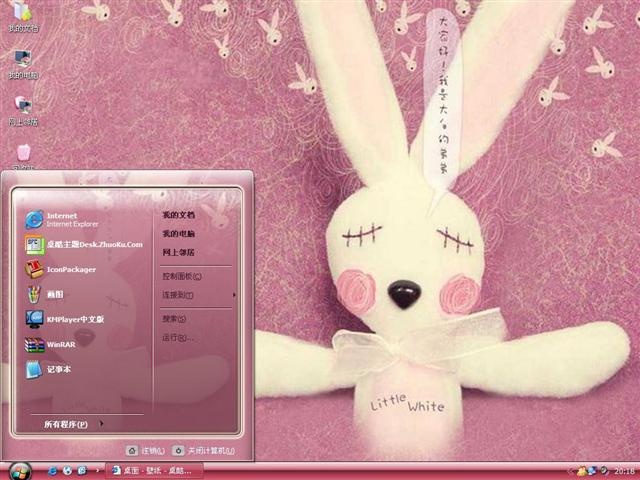The width and height of the screenshot is (640, 480).
Task: Launch KMPlayer中文版 from the start menu
Action: (64, 319)
